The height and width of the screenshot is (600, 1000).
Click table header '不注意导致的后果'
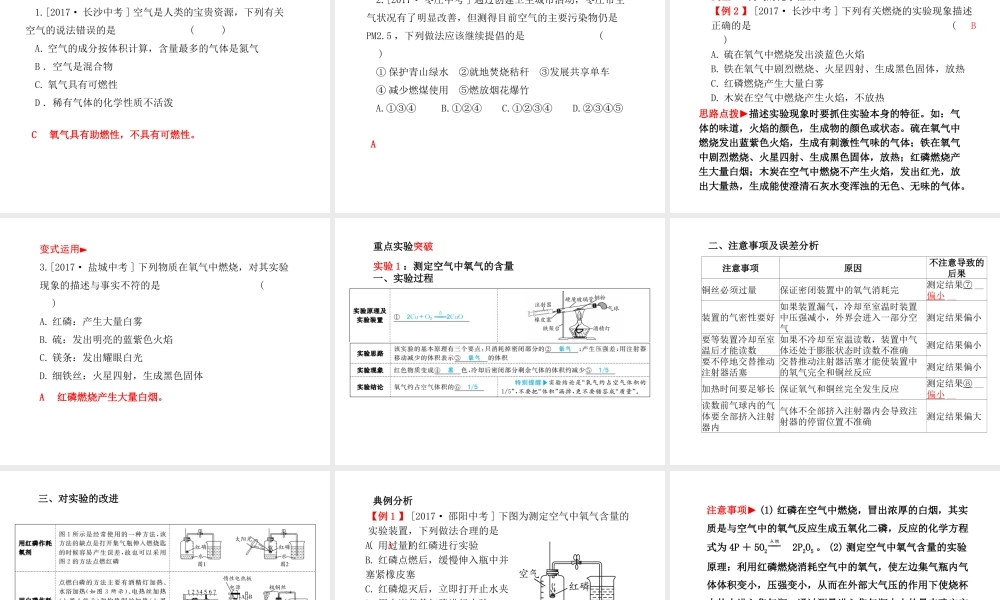coord(957,268)
